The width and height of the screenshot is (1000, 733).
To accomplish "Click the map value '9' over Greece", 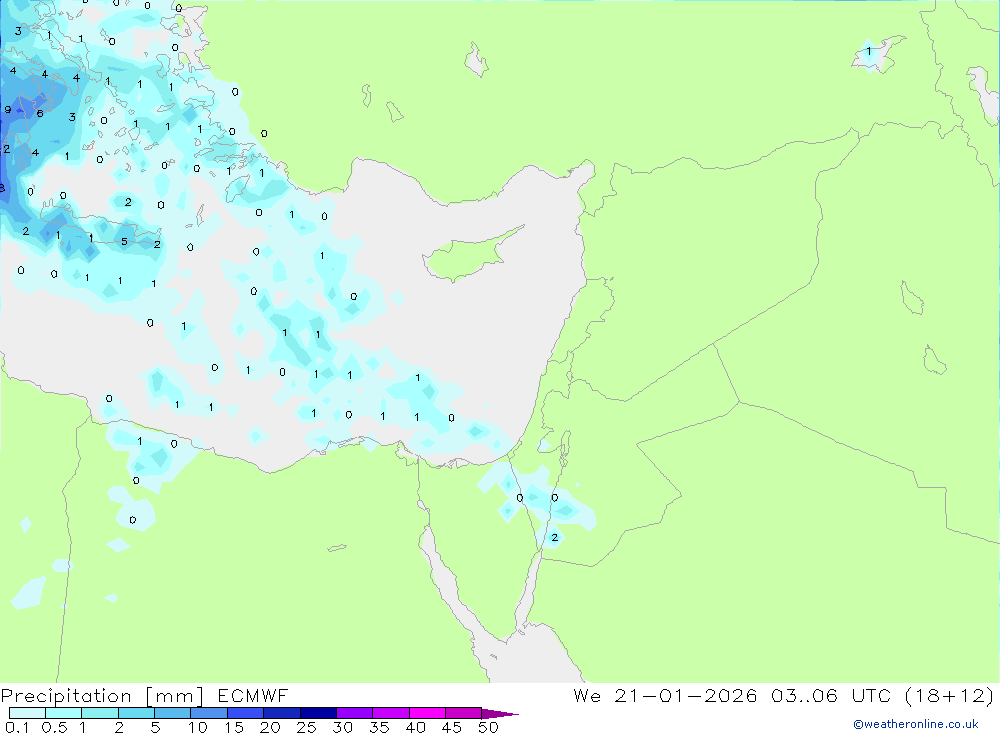I will (x=8, y=110).
